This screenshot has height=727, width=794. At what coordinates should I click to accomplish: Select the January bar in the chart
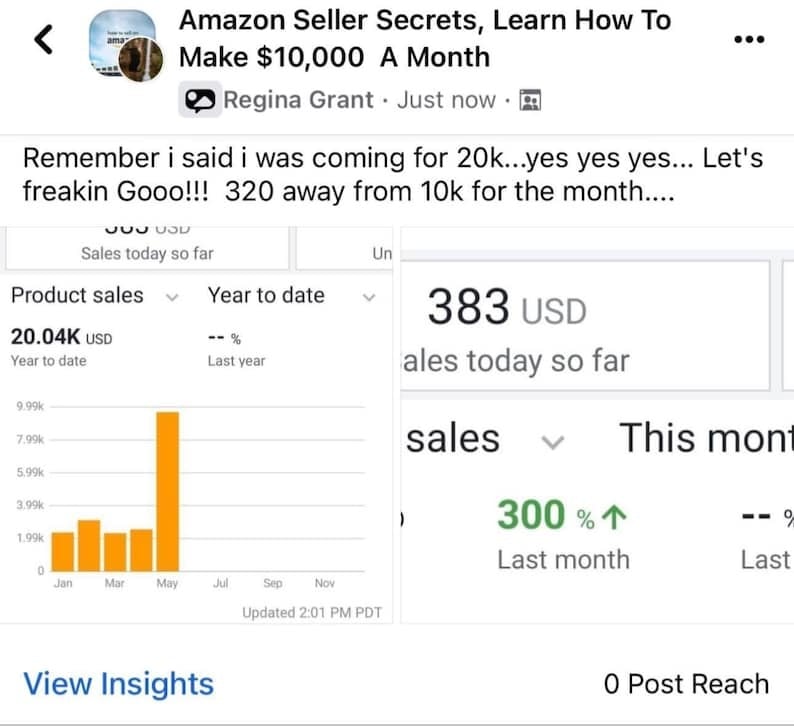[63, 551]
